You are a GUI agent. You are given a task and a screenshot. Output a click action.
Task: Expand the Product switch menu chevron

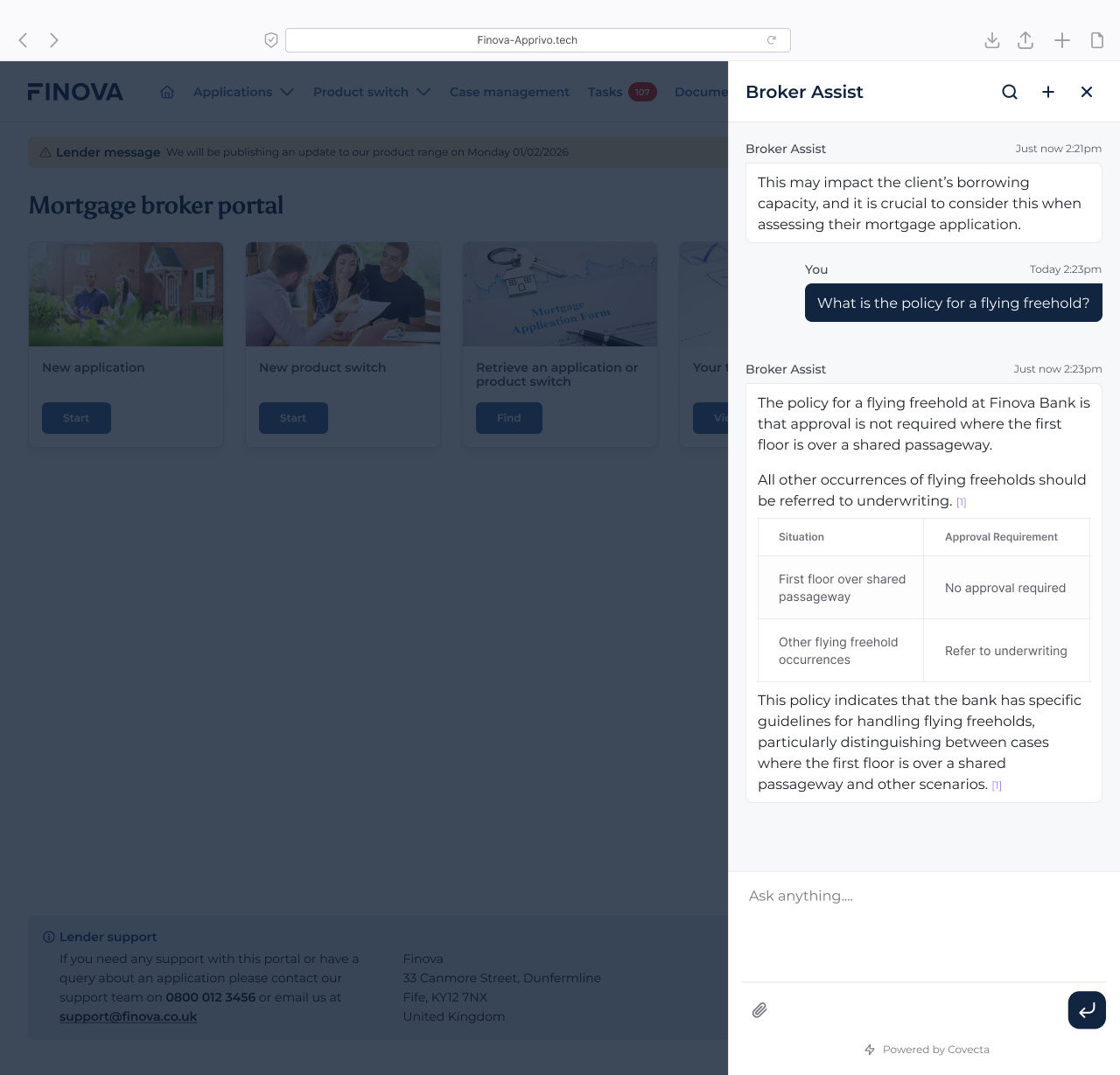423,92
